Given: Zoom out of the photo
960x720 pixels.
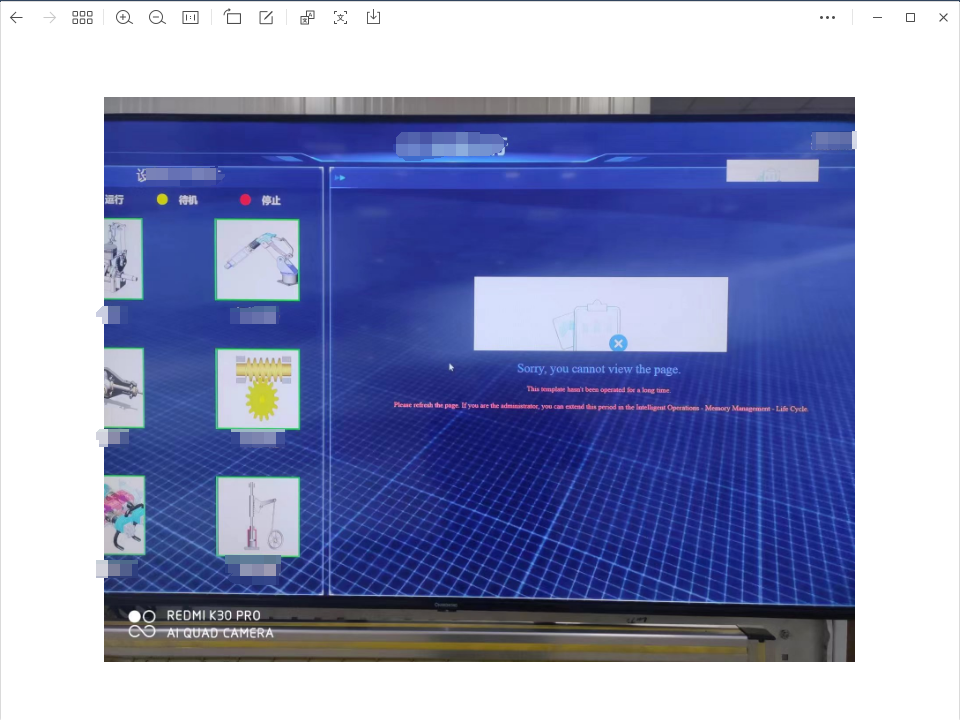Looking at the screenshot, I should point(157,18).
